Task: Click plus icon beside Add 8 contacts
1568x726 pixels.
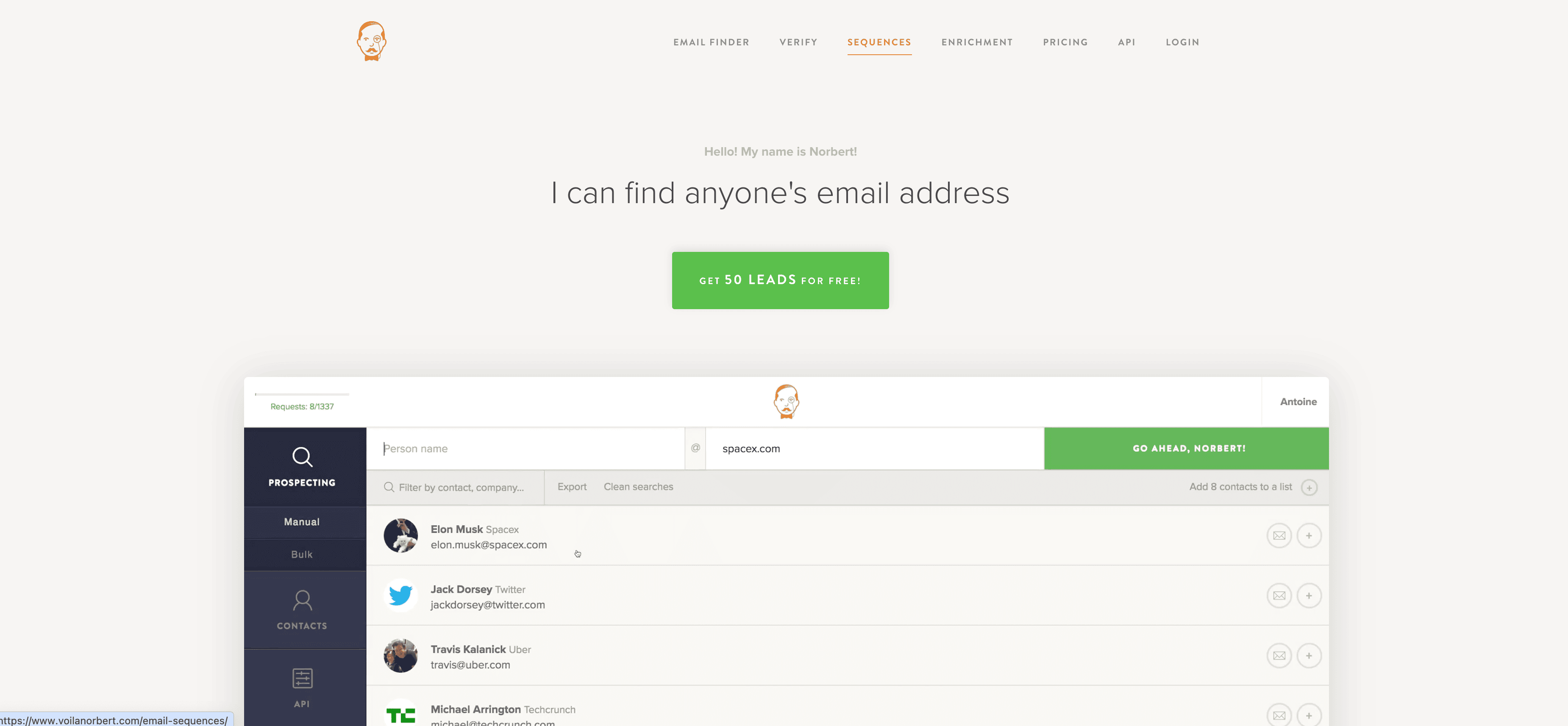Action: coord(1309,487)
